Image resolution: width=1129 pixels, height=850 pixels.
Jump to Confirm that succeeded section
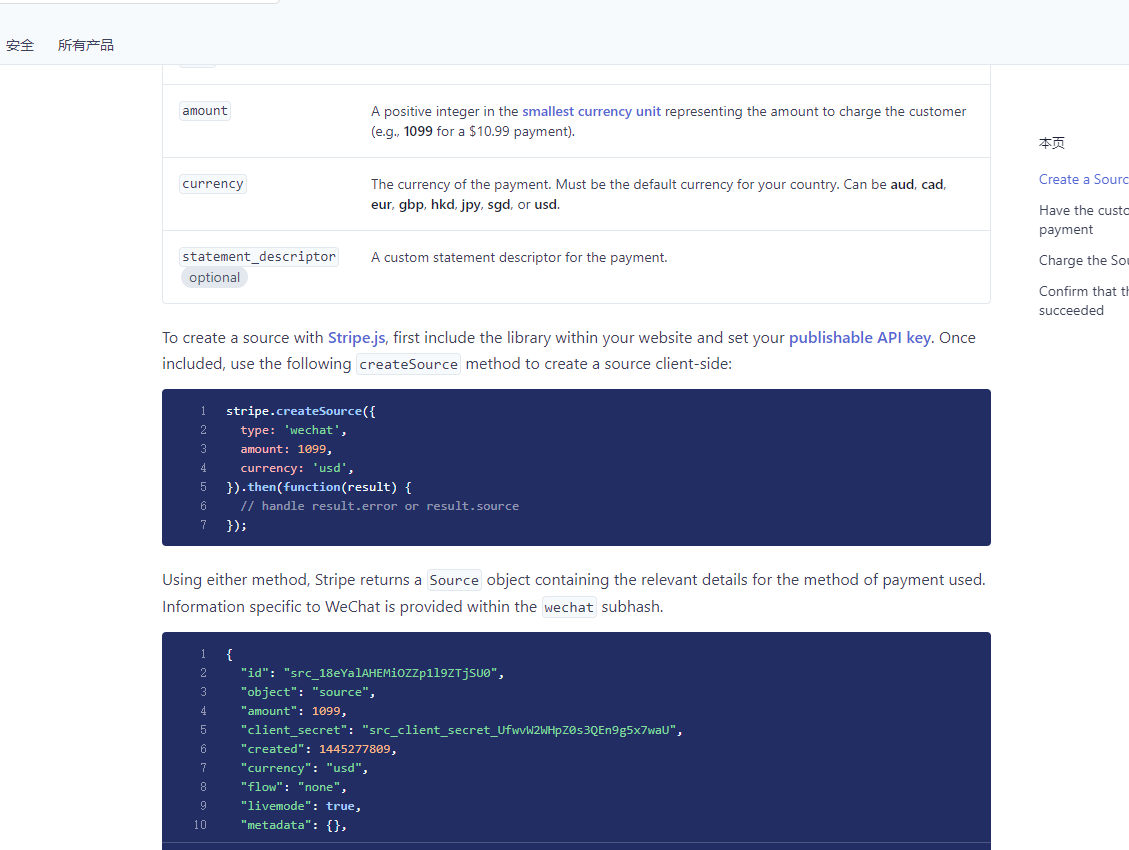pos(1084,301)
